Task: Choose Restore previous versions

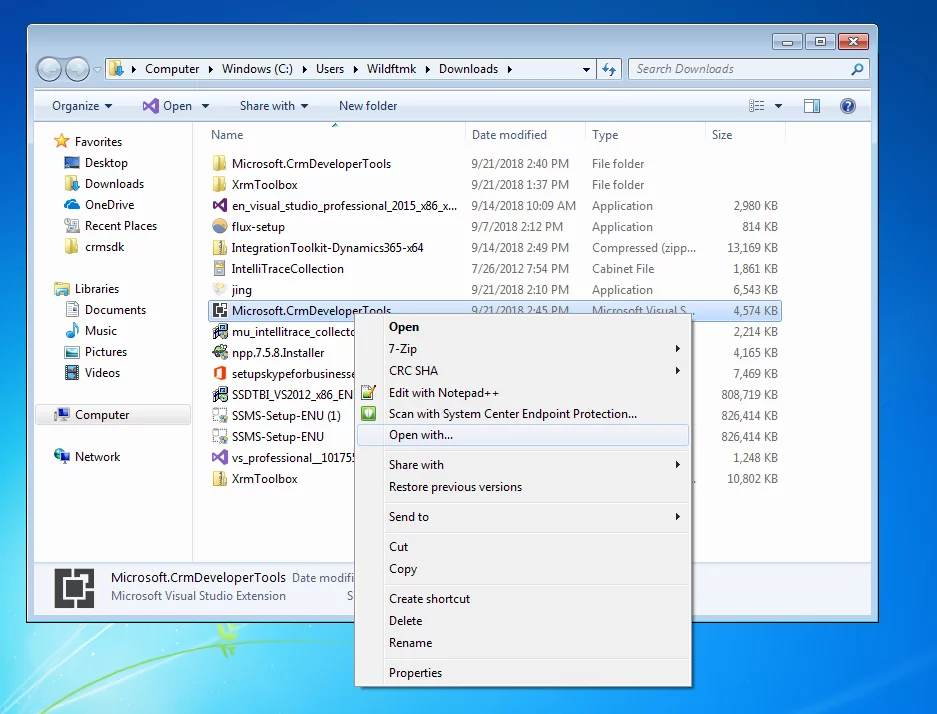Action: click(x=523, y=487)
